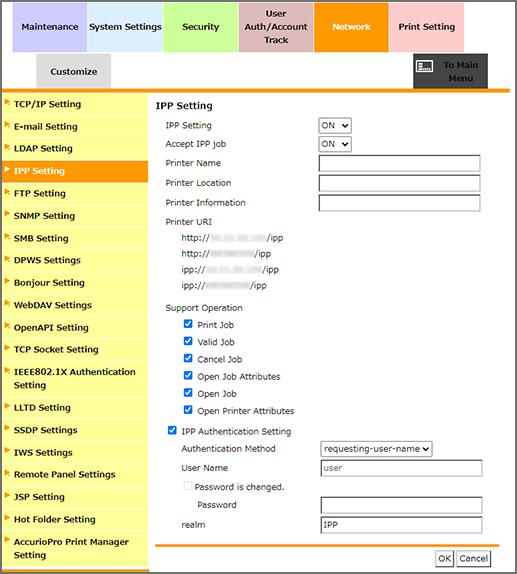Select User Auth/Account Track tab
The width and height of the screenshot is (517, 574).
276,27
